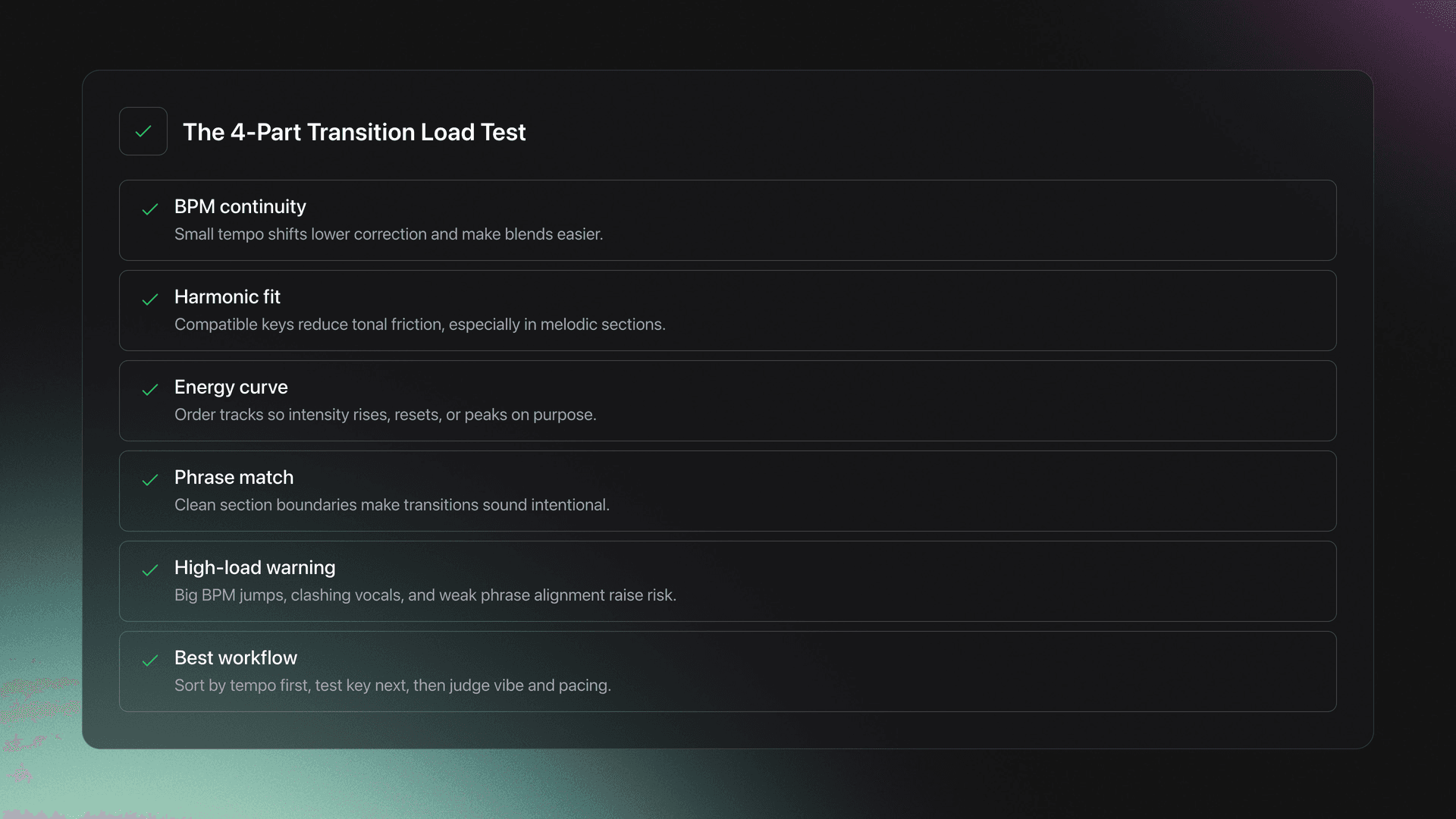Click the green checkmark next to Energy curve

[149, 391]
